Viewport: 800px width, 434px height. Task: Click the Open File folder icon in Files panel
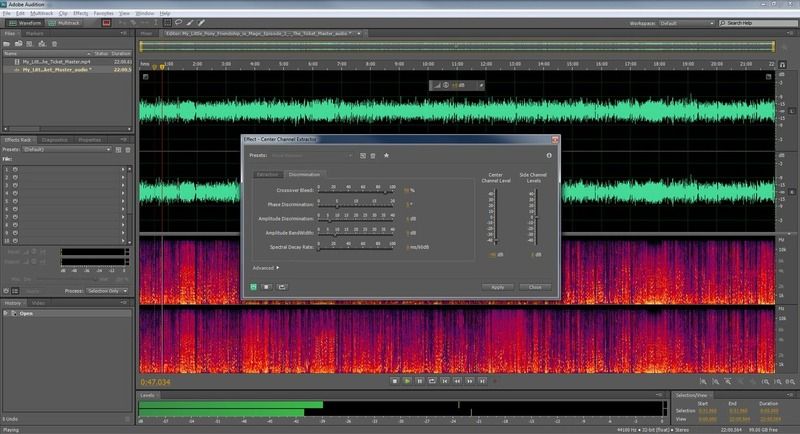[x=7, y=44]
